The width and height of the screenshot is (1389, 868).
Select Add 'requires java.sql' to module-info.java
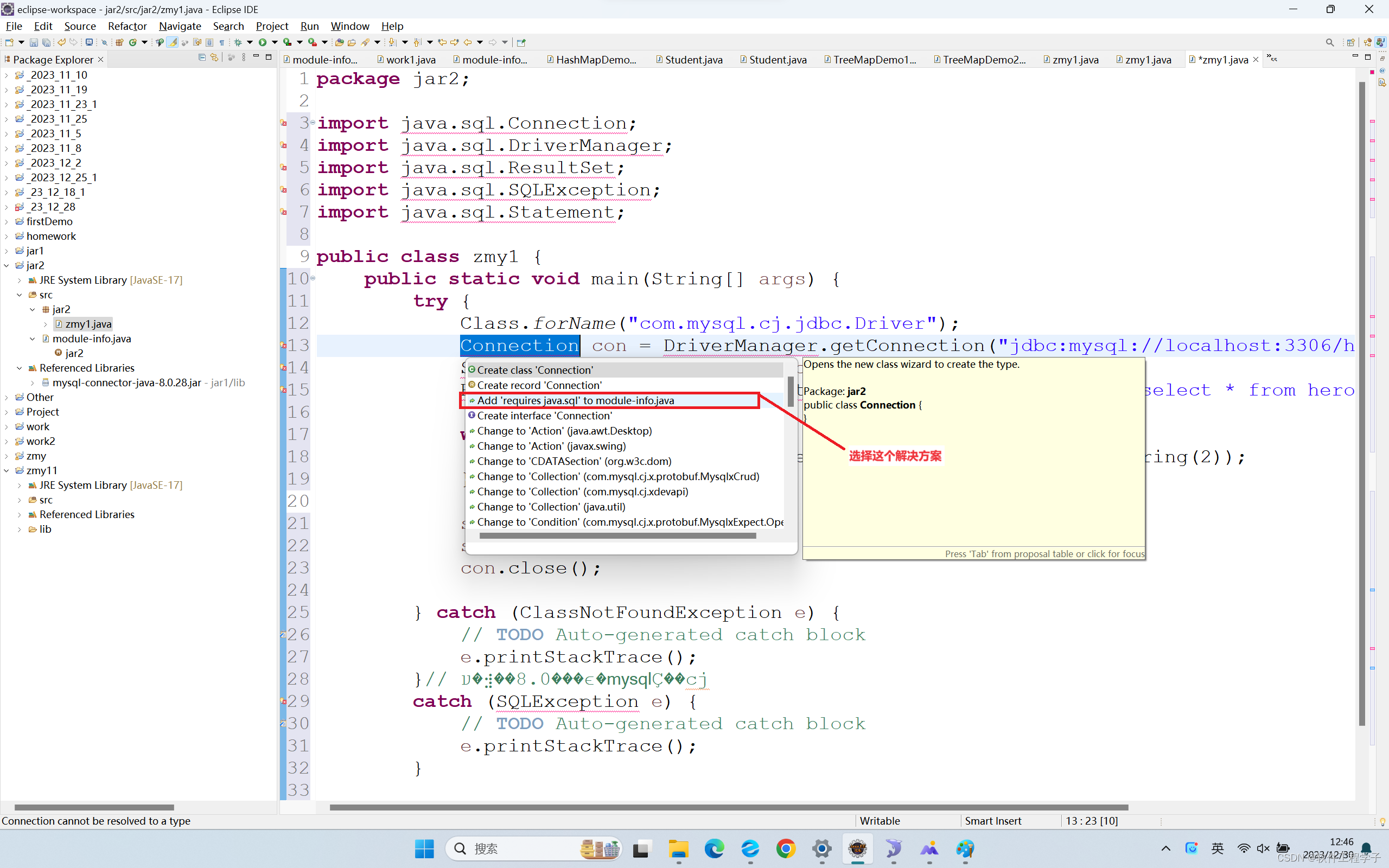[x=576, y=400]
